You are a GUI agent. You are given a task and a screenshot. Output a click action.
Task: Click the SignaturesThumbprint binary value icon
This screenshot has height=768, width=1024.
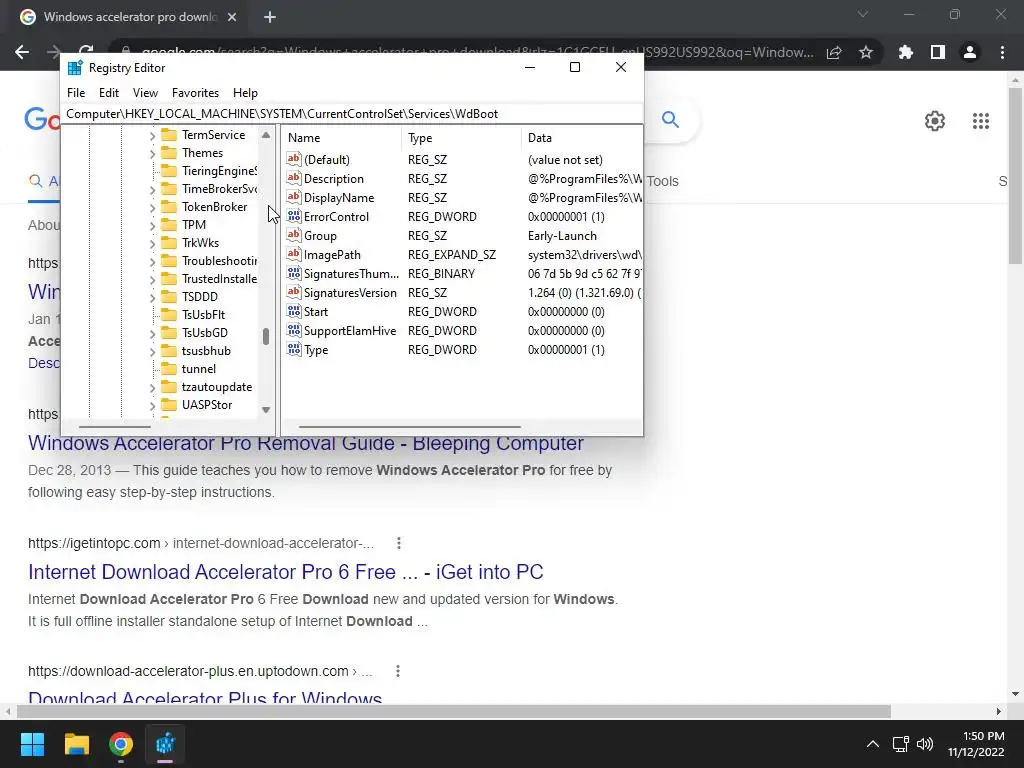click(x=294, y=274)
